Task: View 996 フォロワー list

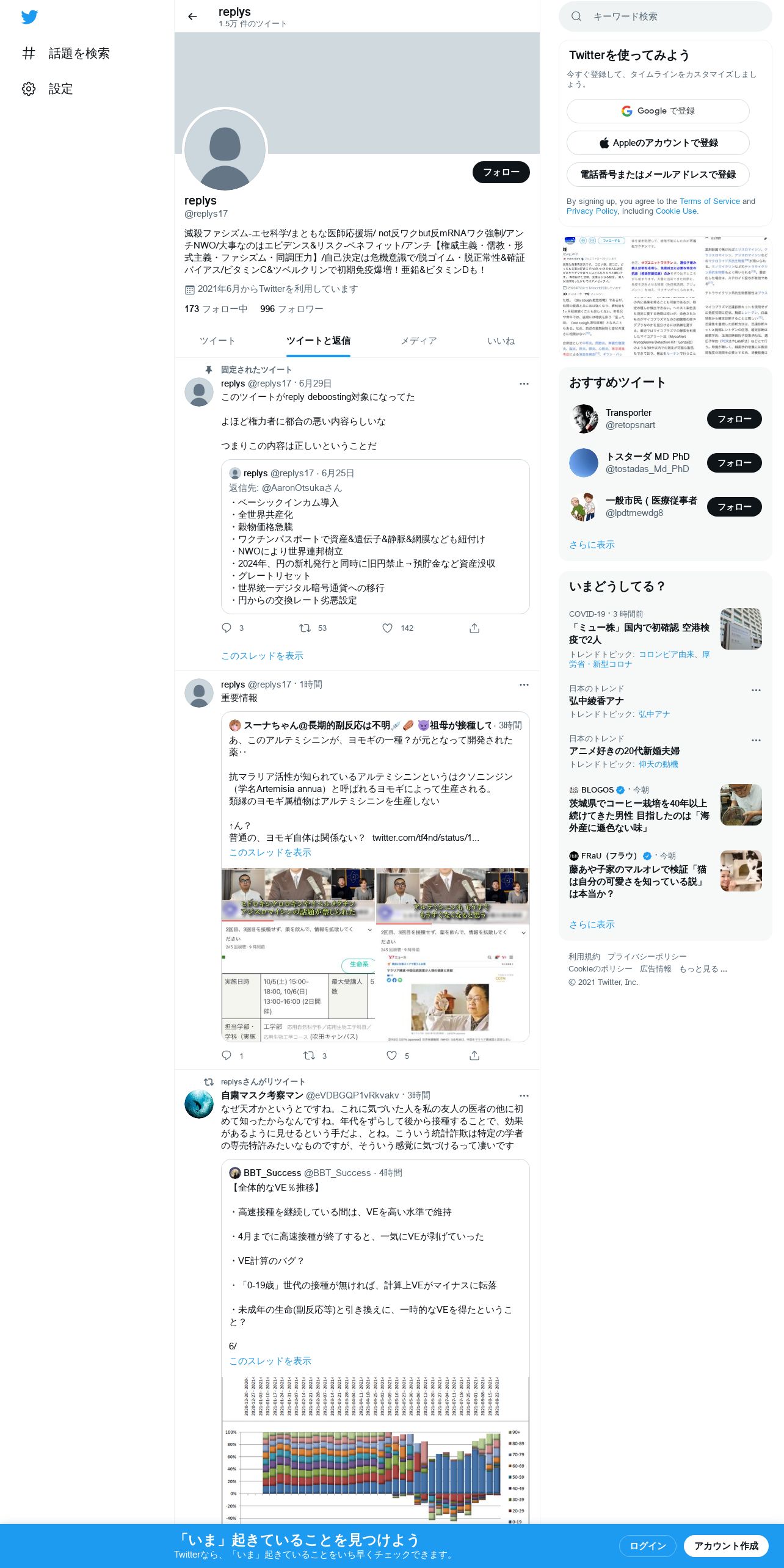Action: click(x=291, y=309)
